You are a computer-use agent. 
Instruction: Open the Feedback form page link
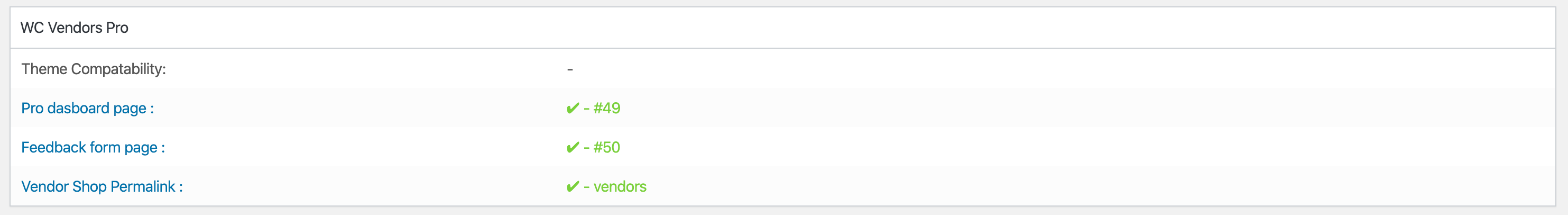[93, 147]
